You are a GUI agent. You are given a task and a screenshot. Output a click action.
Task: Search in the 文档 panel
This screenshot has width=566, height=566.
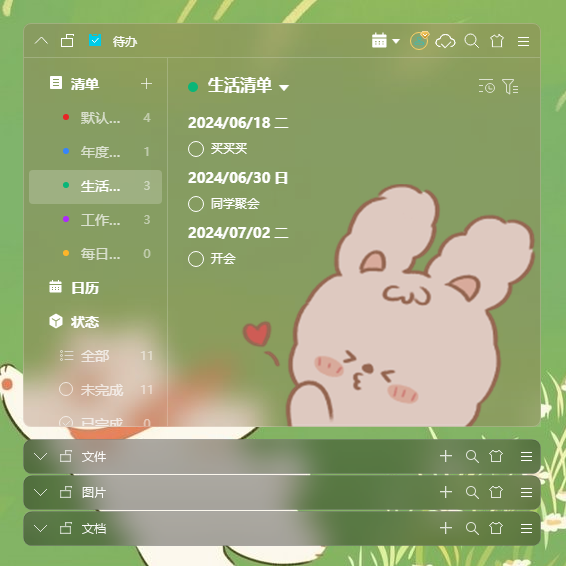[472, 529]
